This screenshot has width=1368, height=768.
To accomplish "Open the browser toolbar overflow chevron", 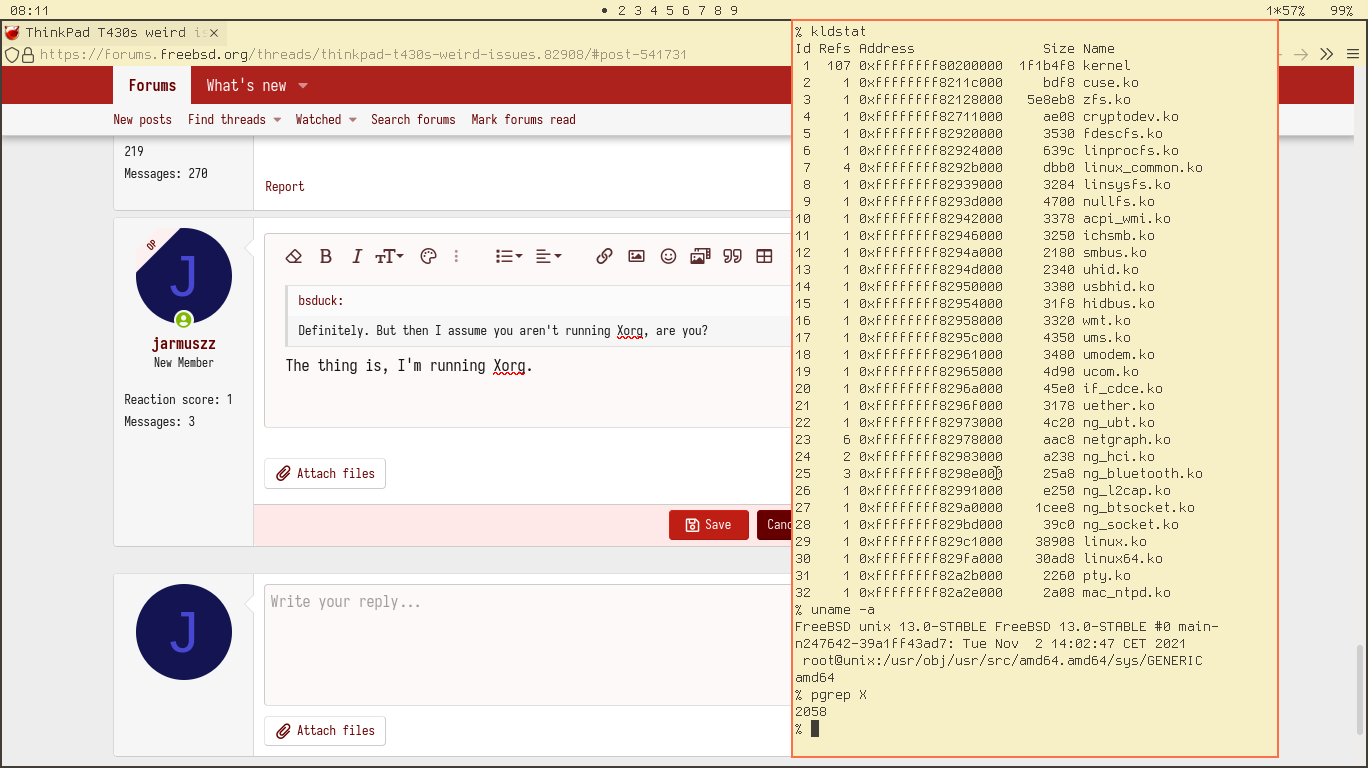I will (1327, 54).
